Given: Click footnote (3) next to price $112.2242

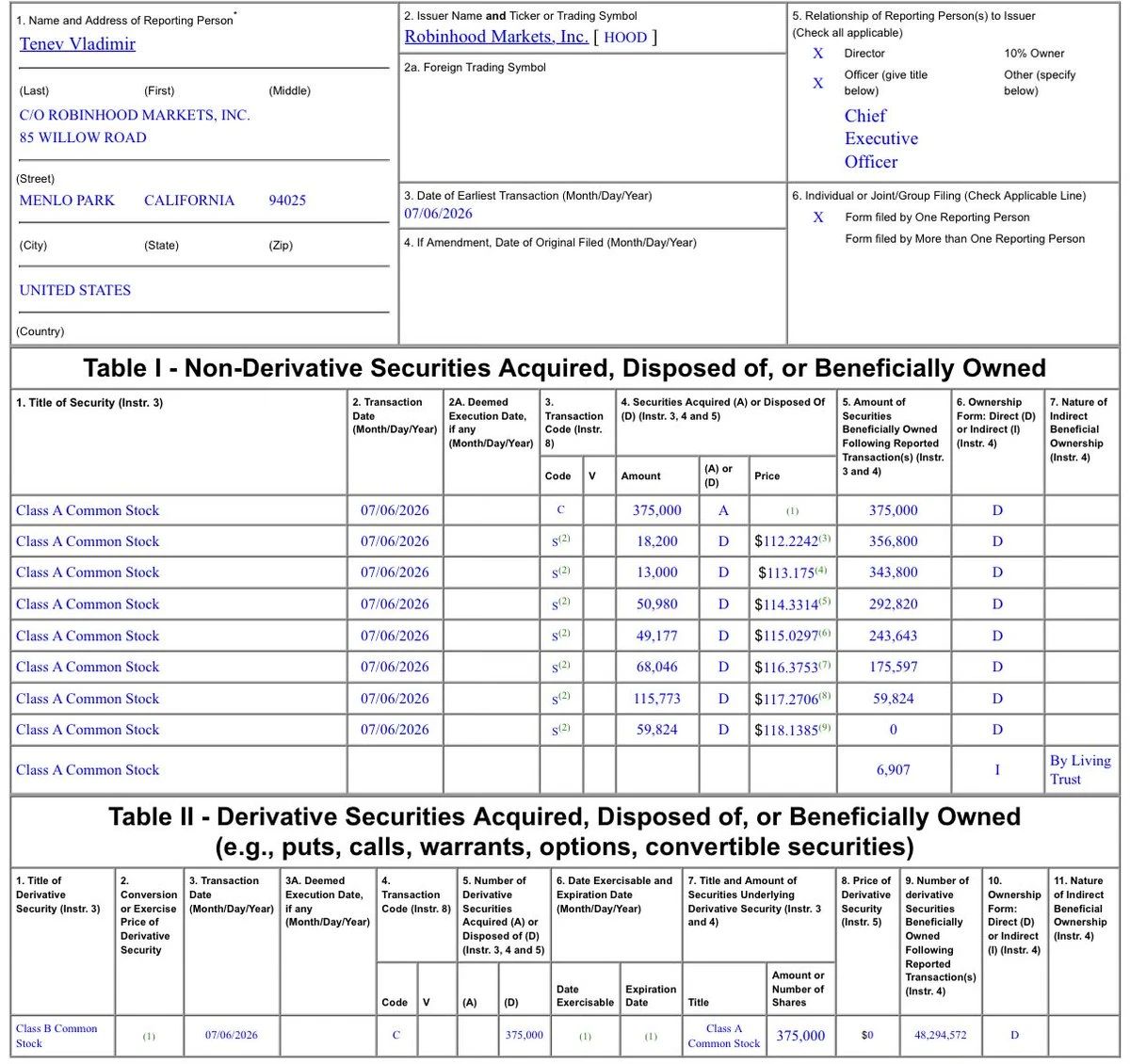Looking at the screenshot, I should click(x=824, y=538).
